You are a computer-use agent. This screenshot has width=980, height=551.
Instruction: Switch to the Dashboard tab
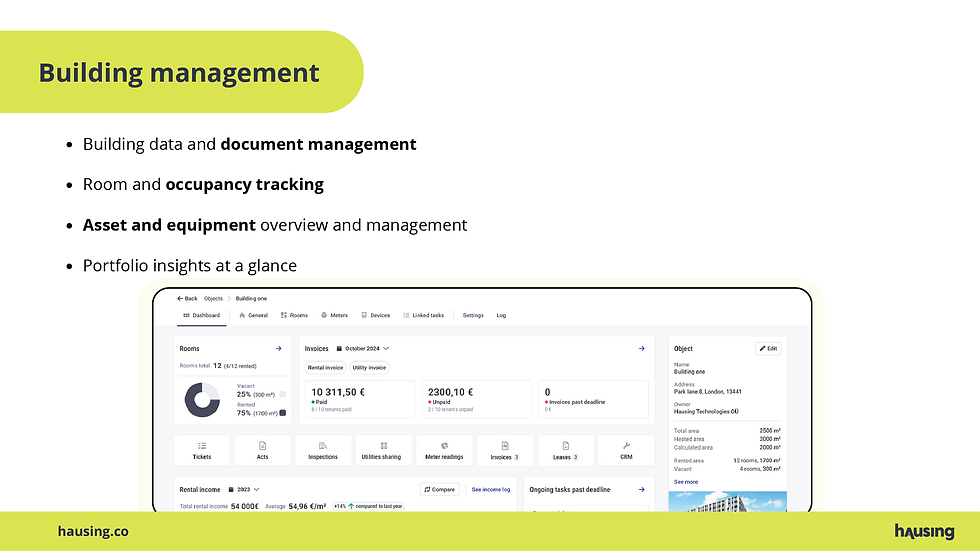201,315
